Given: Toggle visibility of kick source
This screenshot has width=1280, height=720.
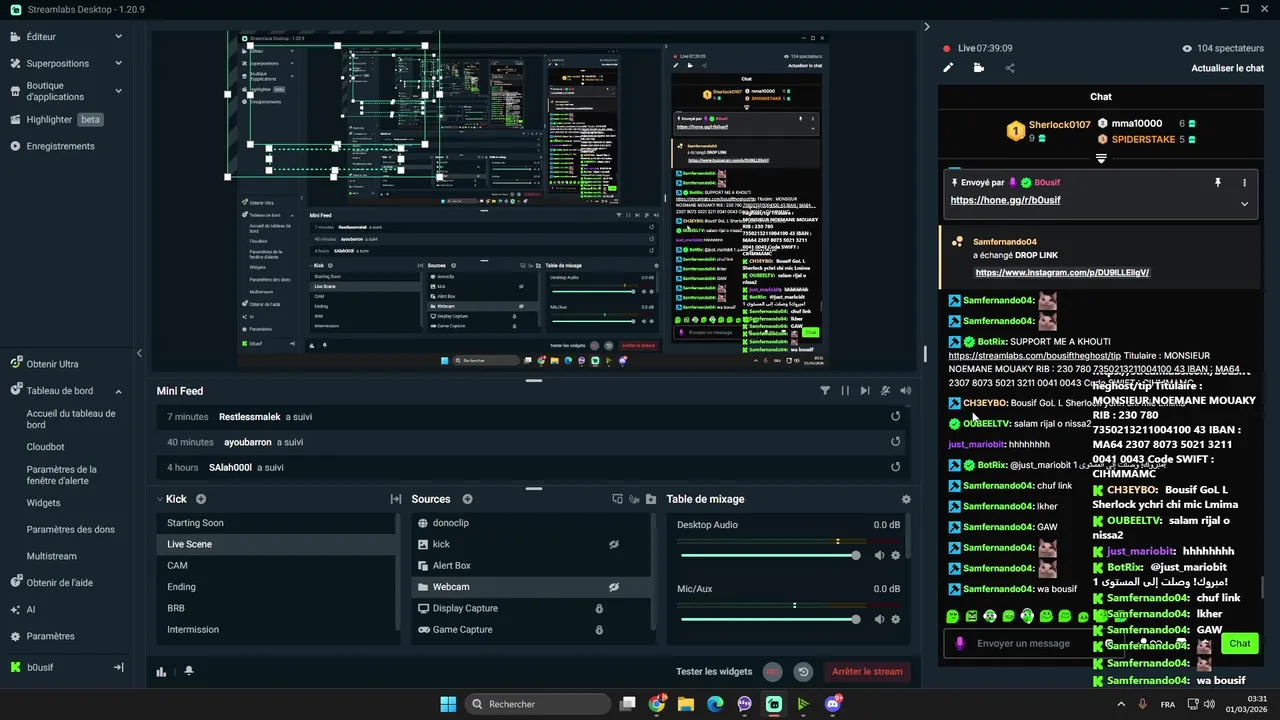Looking at the screenshot, I should (614, 544).
